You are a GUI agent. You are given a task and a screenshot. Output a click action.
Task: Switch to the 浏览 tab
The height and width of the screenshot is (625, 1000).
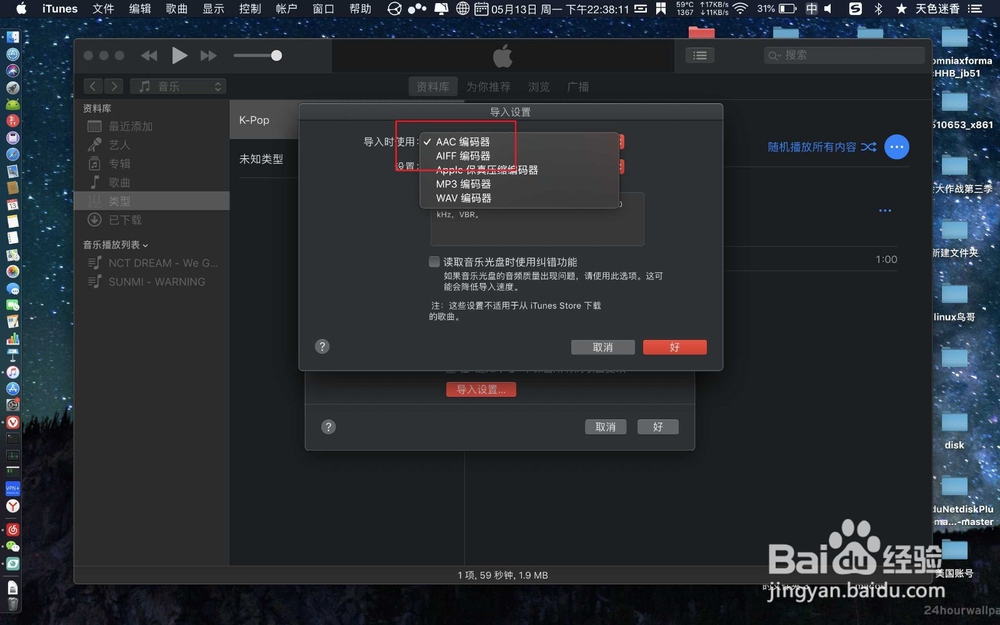coord(539,87)
